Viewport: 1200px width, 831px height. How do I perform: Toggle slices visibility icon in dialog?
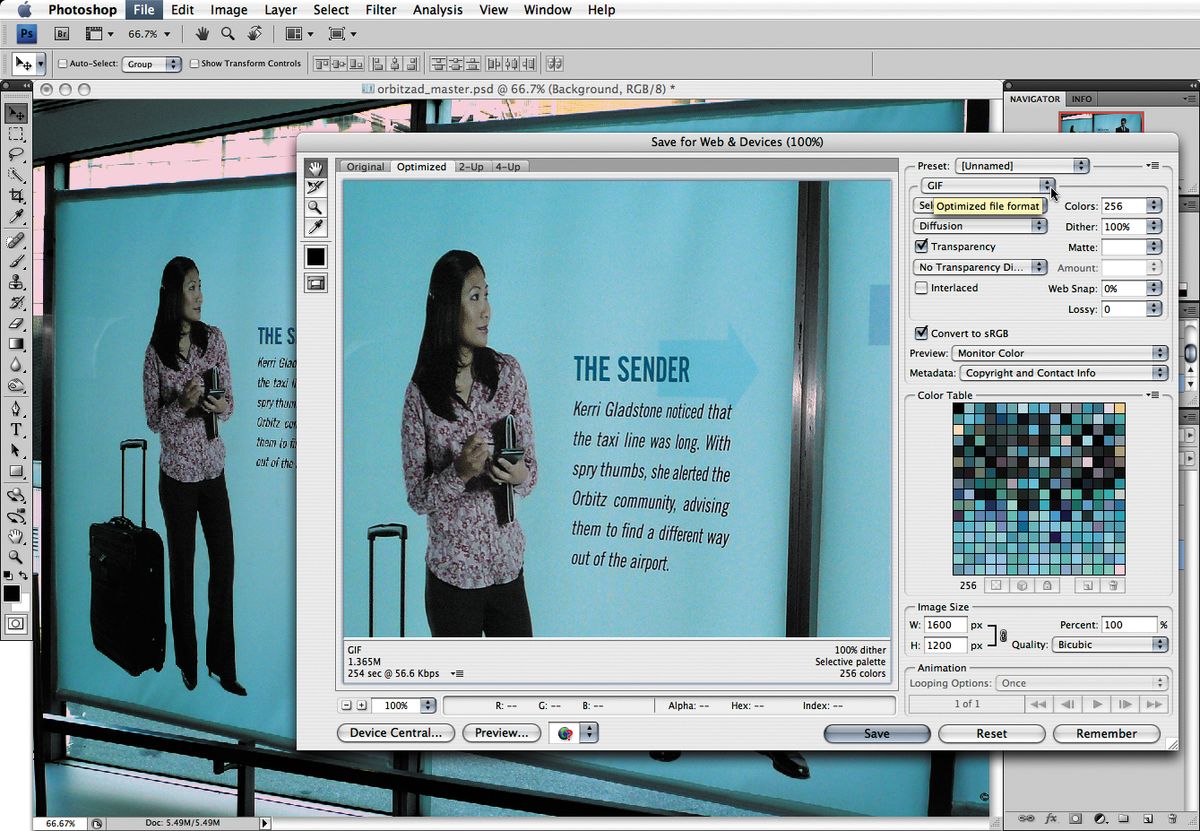[316, 283]
